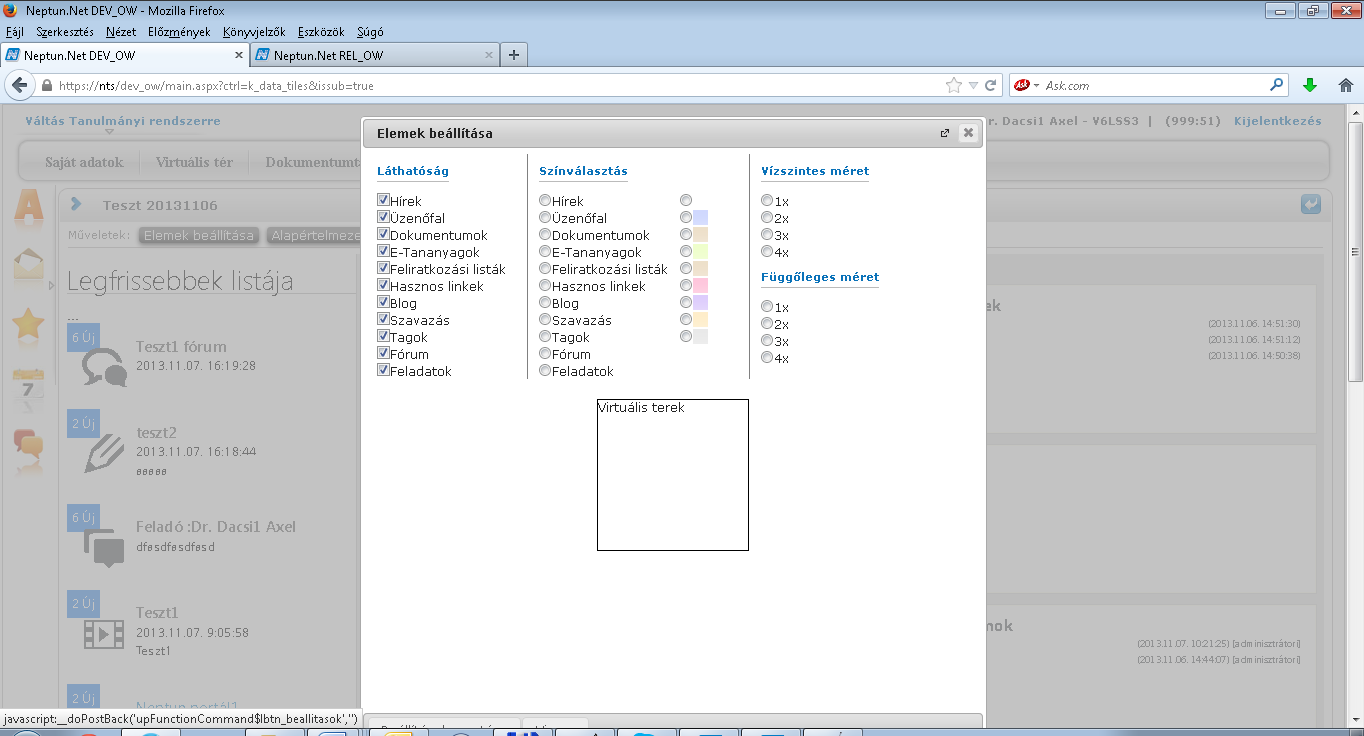Select Feladatok radio under Színválasztás
1364x736 pixels.
tap(545, 371)
